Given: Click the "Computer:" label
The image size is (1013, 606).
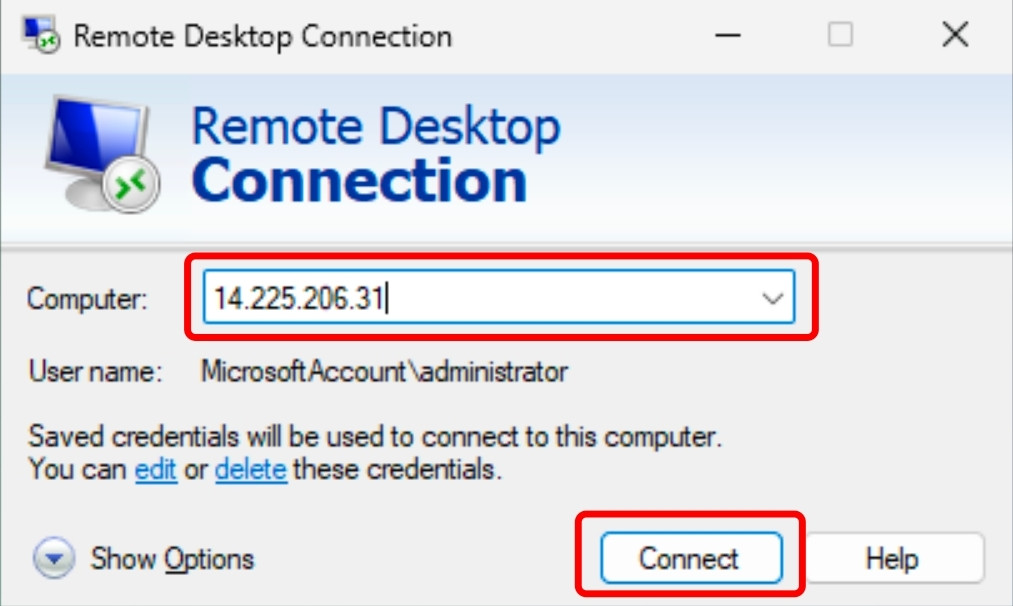Looking at the screenshot, I should click(x=87, y=298).
